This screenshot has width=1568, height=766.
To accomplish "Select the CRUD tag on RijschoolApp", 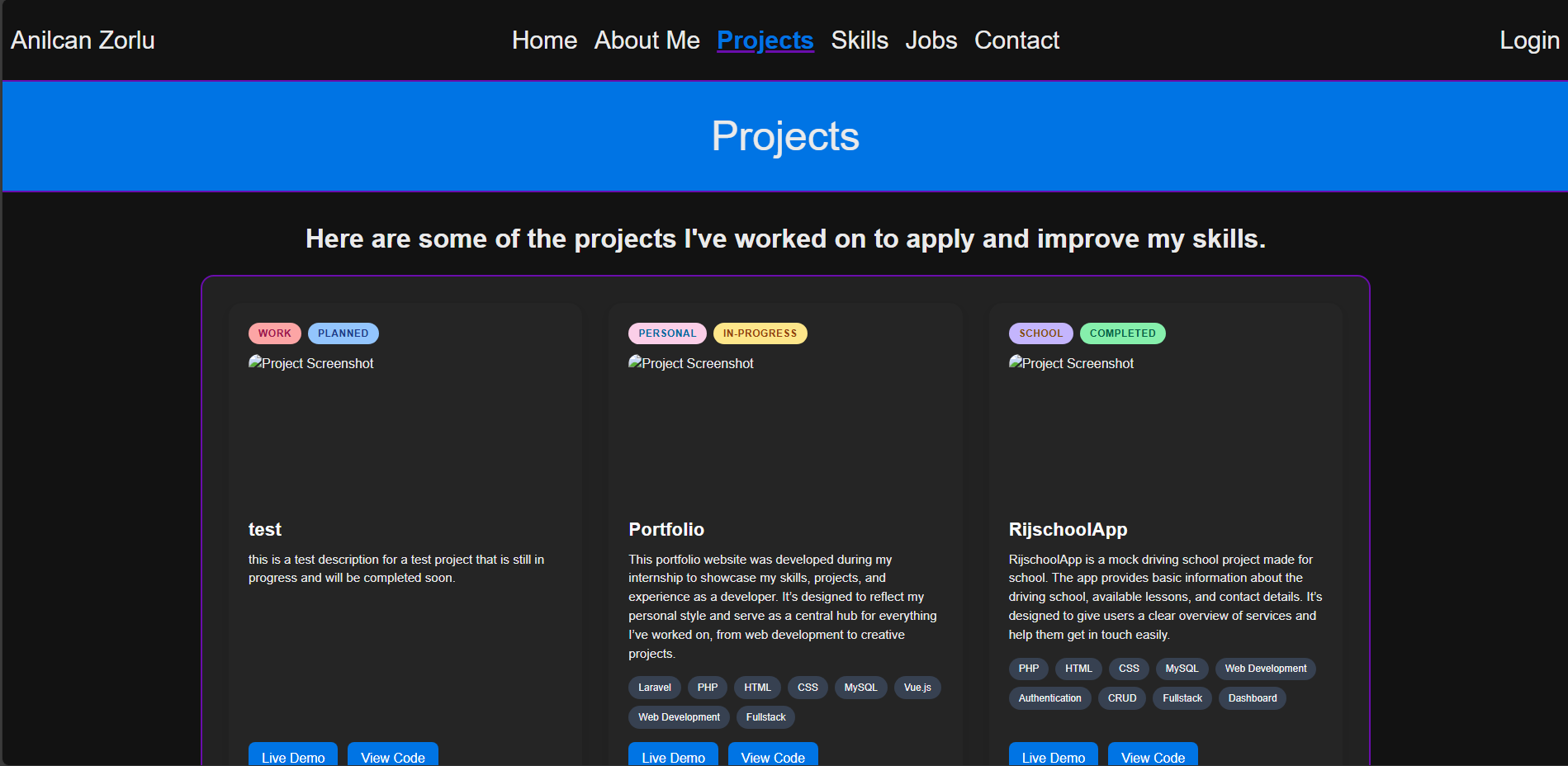I will (x=1121, y=697).
